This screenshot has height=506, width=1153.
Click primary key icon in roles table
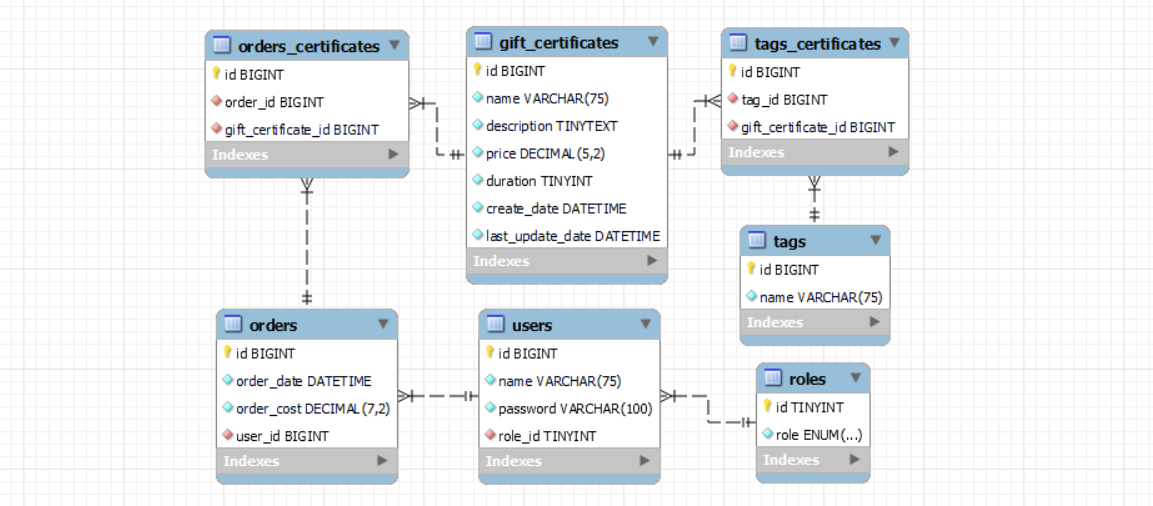pyautogui.click(x=767, y=406)
